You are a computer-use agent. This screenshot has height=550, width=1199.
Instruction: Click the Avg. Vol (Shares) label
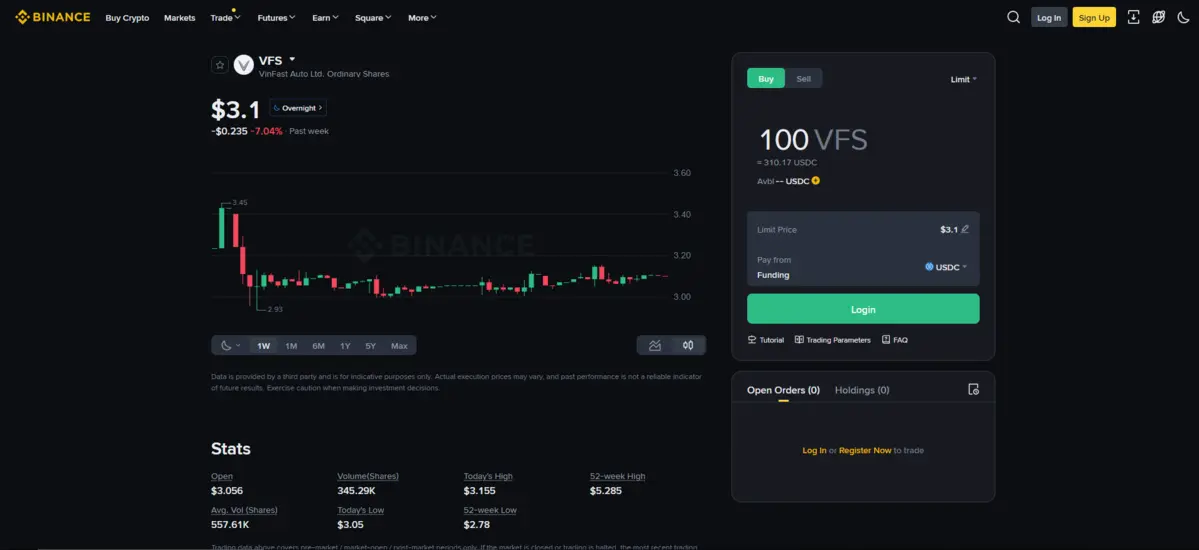pos(244,509)
